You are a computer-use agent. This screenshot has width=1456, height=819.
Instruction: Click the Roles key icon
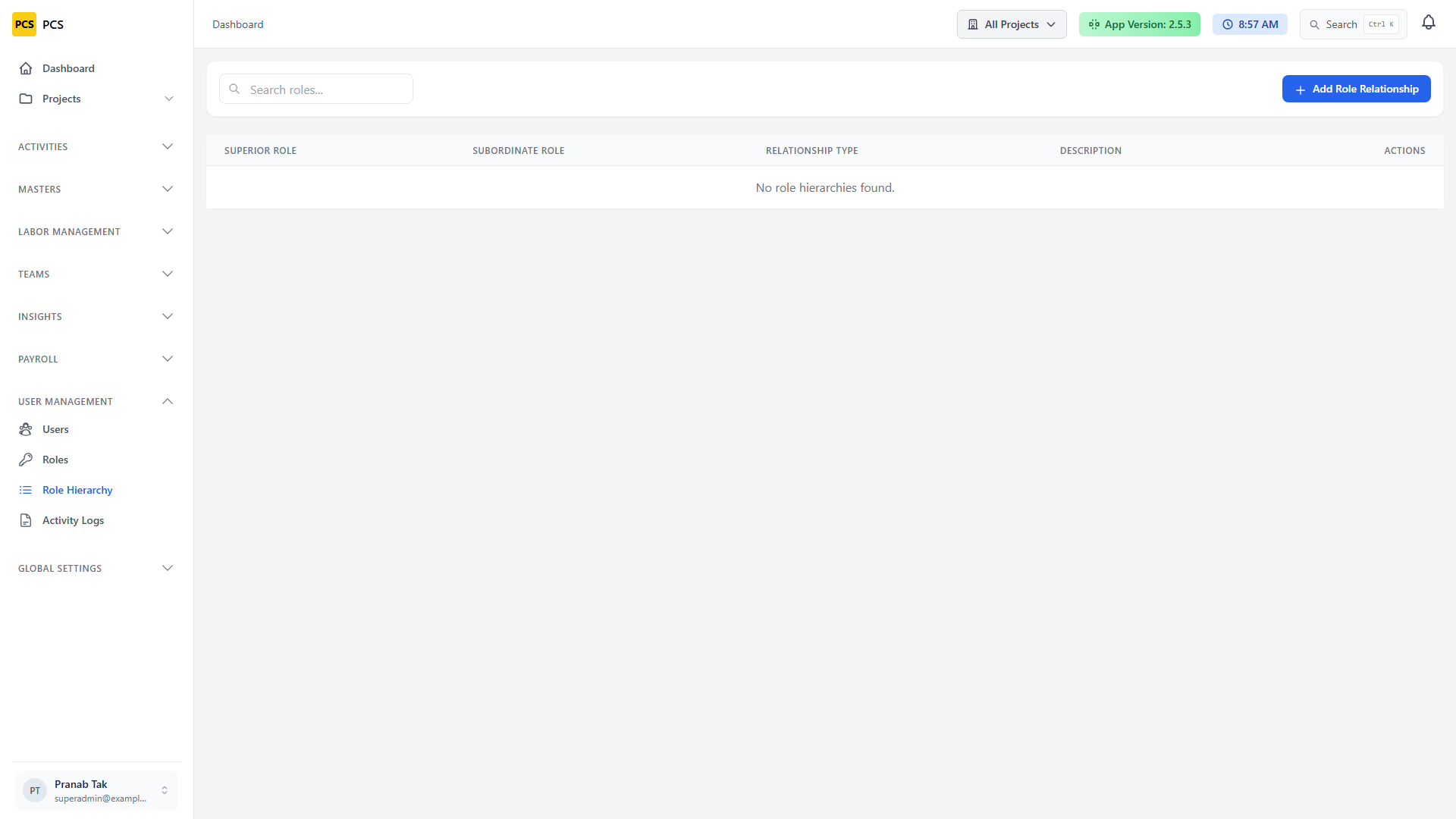(x=26, y=460)
